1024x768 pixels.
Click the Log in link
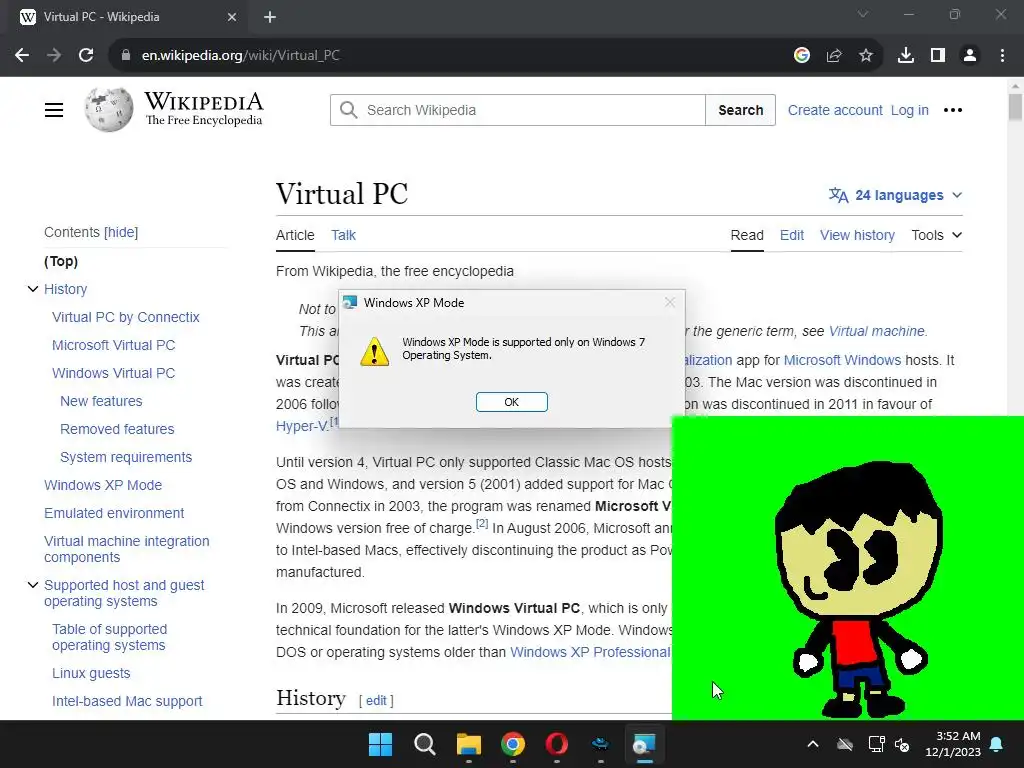[x=910, y=110]
